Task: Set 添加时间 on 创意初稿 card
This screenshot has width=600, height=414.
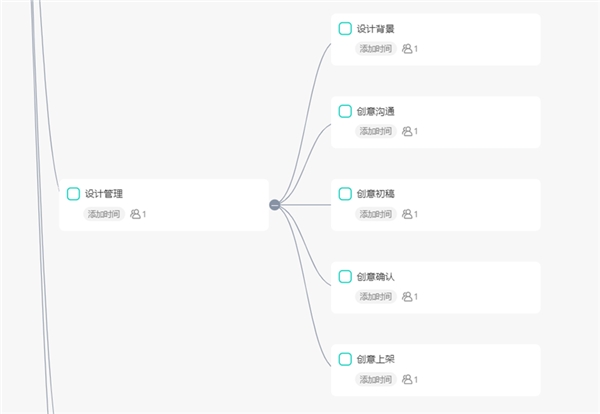Action: tap(375, 214)
